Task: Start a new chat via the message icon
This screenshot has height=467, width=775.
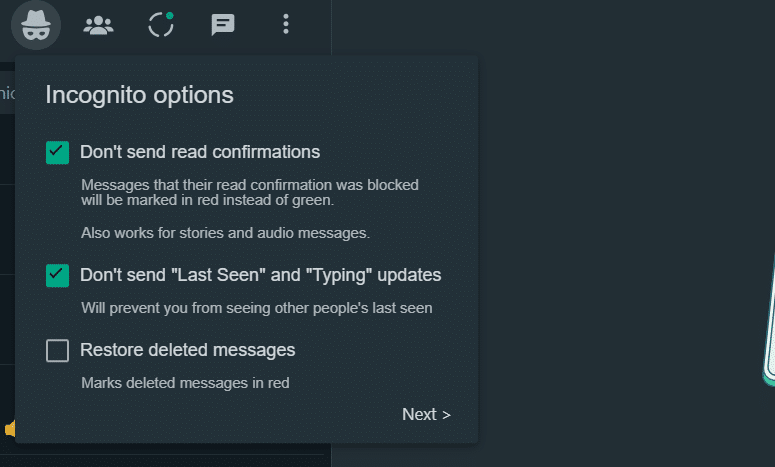Action: coord(223,25)
